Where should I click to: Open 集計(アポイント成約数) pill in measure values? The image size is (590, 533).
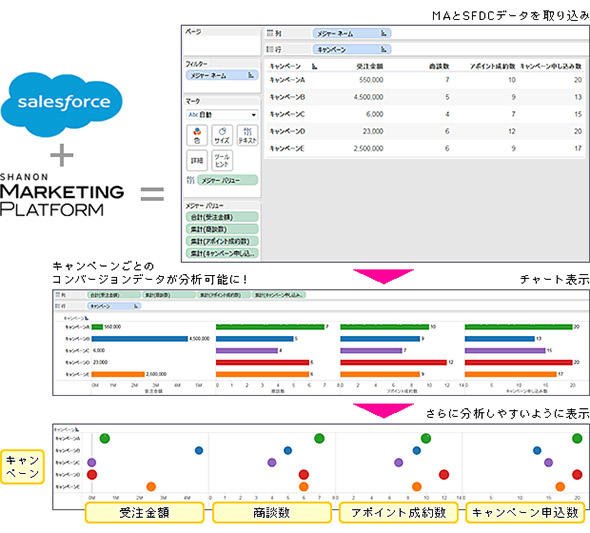[x=222, y=241]
